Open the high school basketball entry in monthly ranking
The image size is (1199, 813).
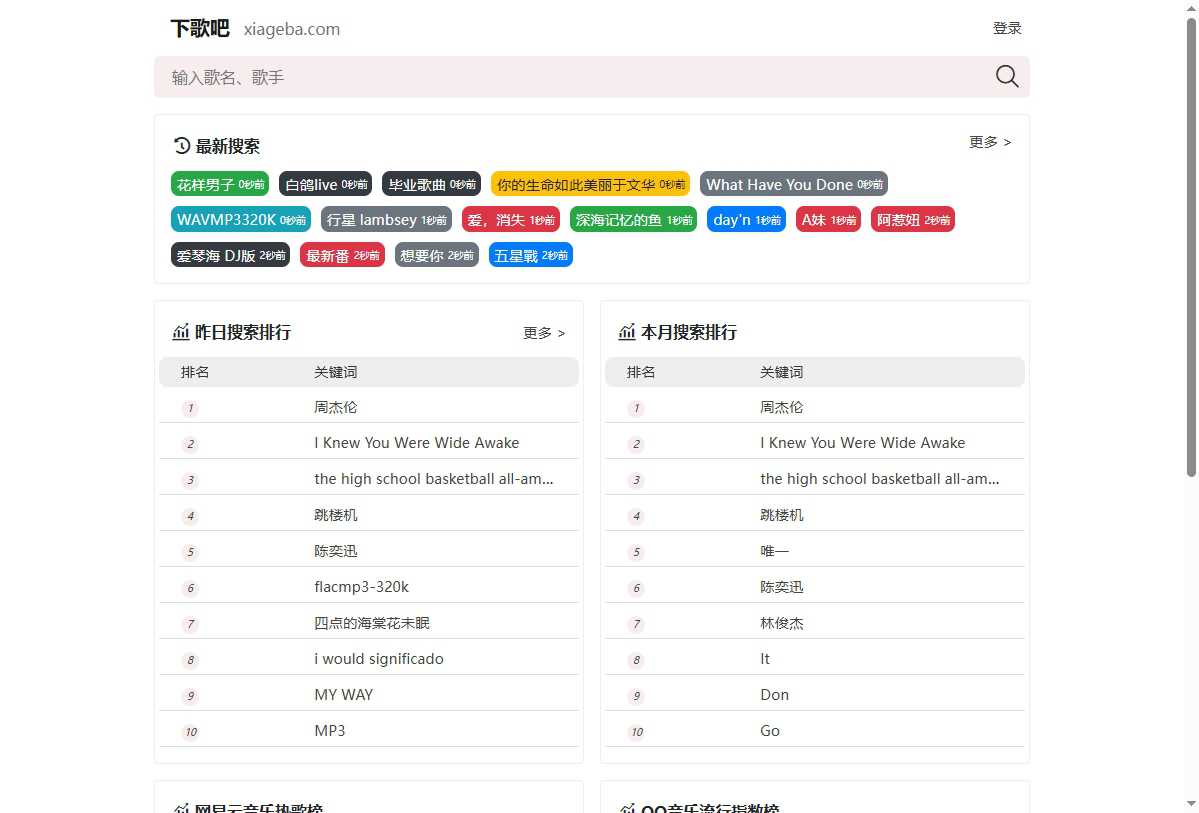click(x=879, y=479)
